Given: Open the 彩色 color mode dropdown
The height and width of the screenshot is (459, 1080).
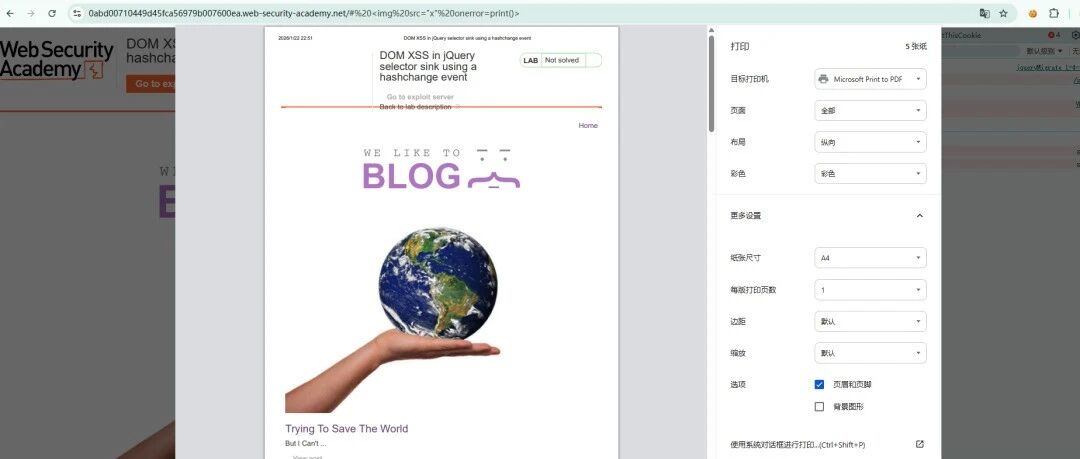Looking at the screenshot, I should tap(871, 174).
